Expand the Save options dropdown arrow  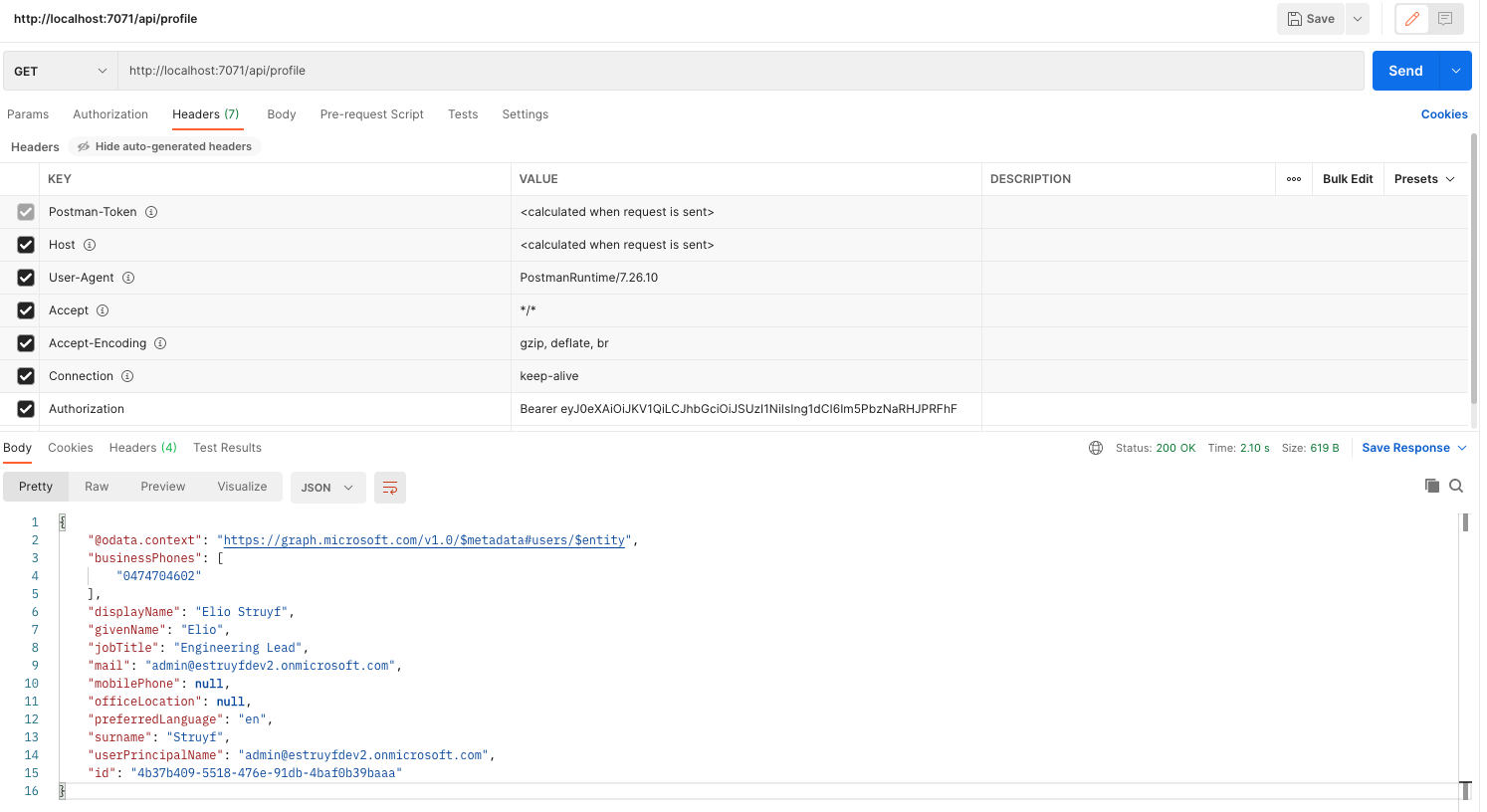pyautogui.click(x=1358, y=19)
